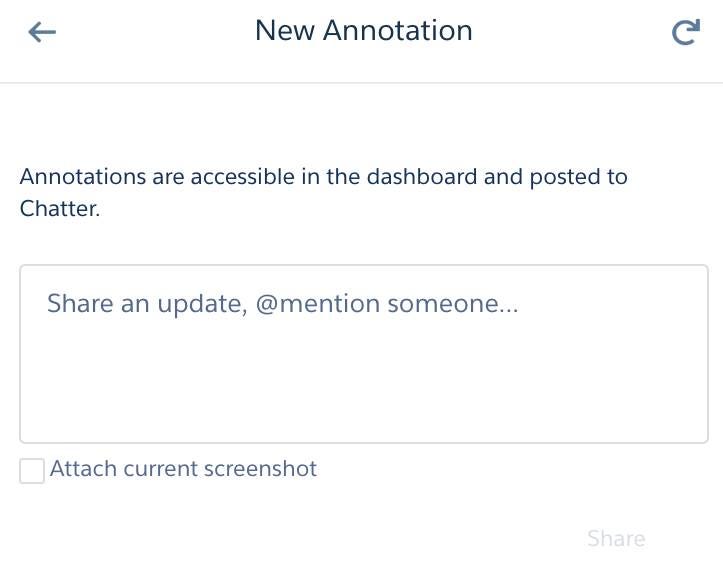Click the Share button

616,538
